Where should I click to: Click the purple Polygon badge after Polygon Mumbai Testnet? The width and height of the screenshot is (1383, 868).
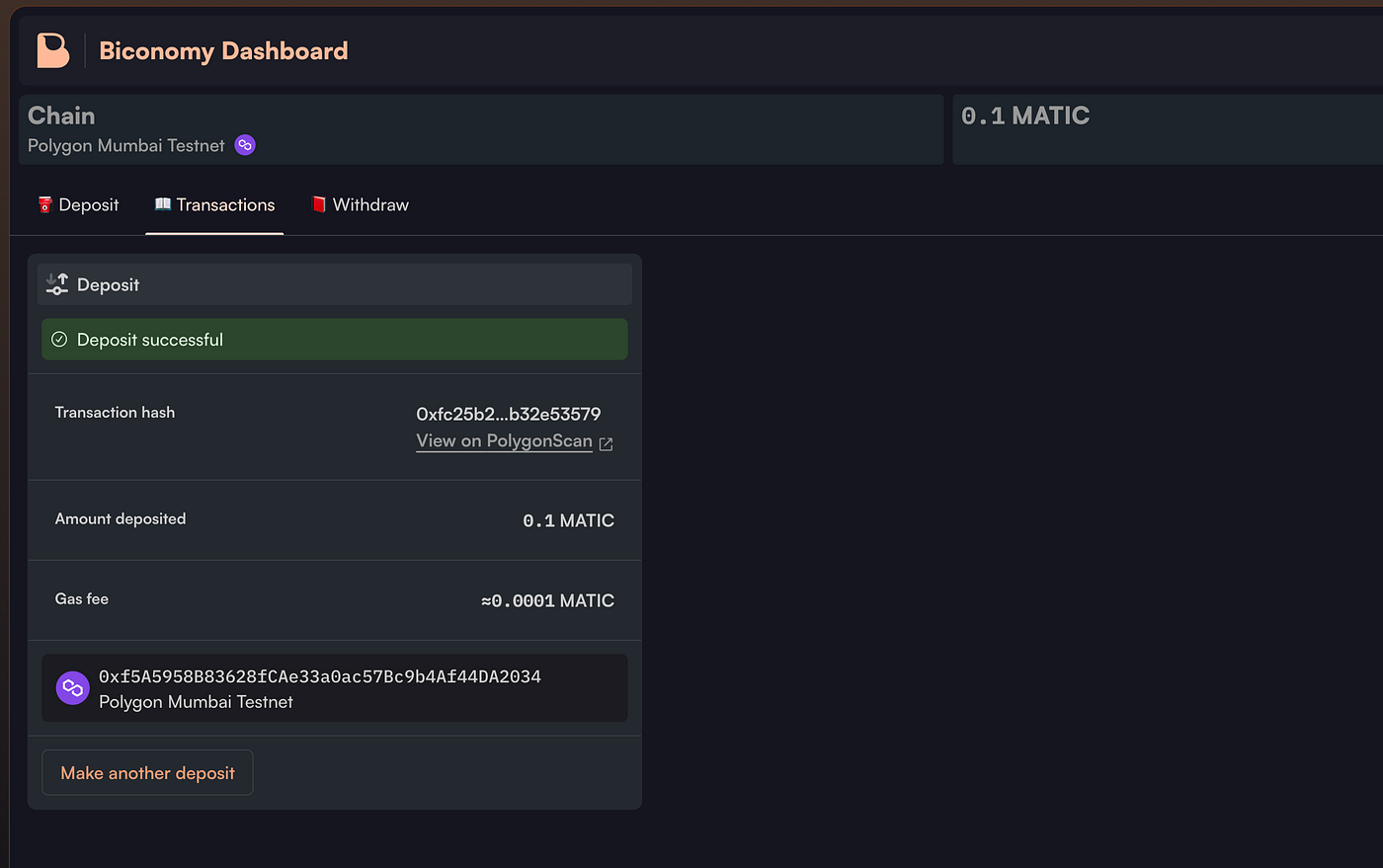click(x=245, y=145)
